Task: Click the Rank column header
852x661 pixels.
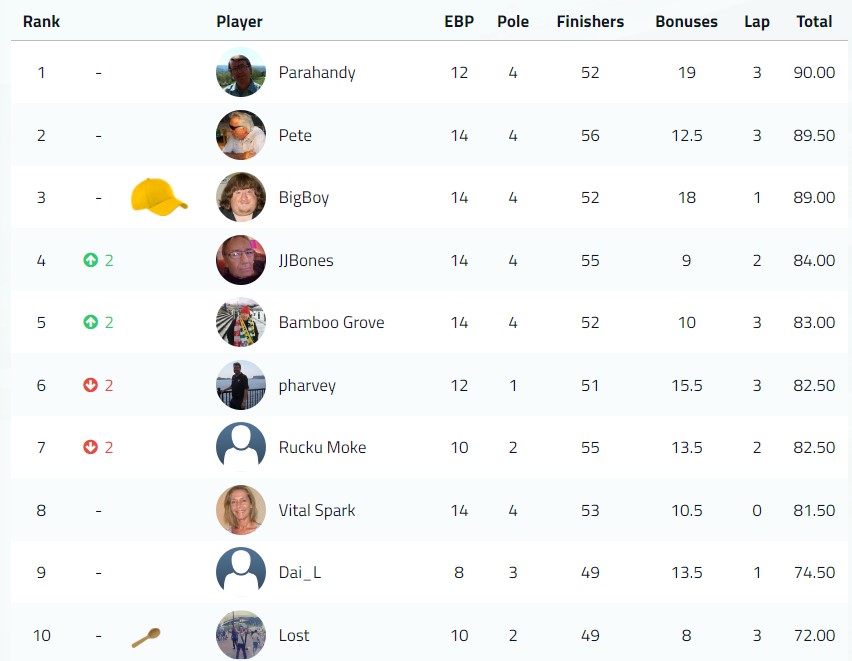Action: (41, 22)
